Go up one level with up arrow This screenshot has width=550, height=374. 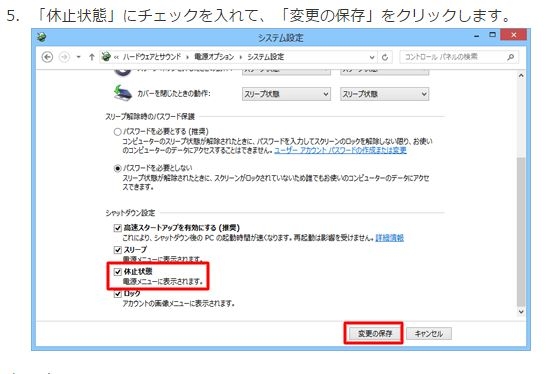92,57
